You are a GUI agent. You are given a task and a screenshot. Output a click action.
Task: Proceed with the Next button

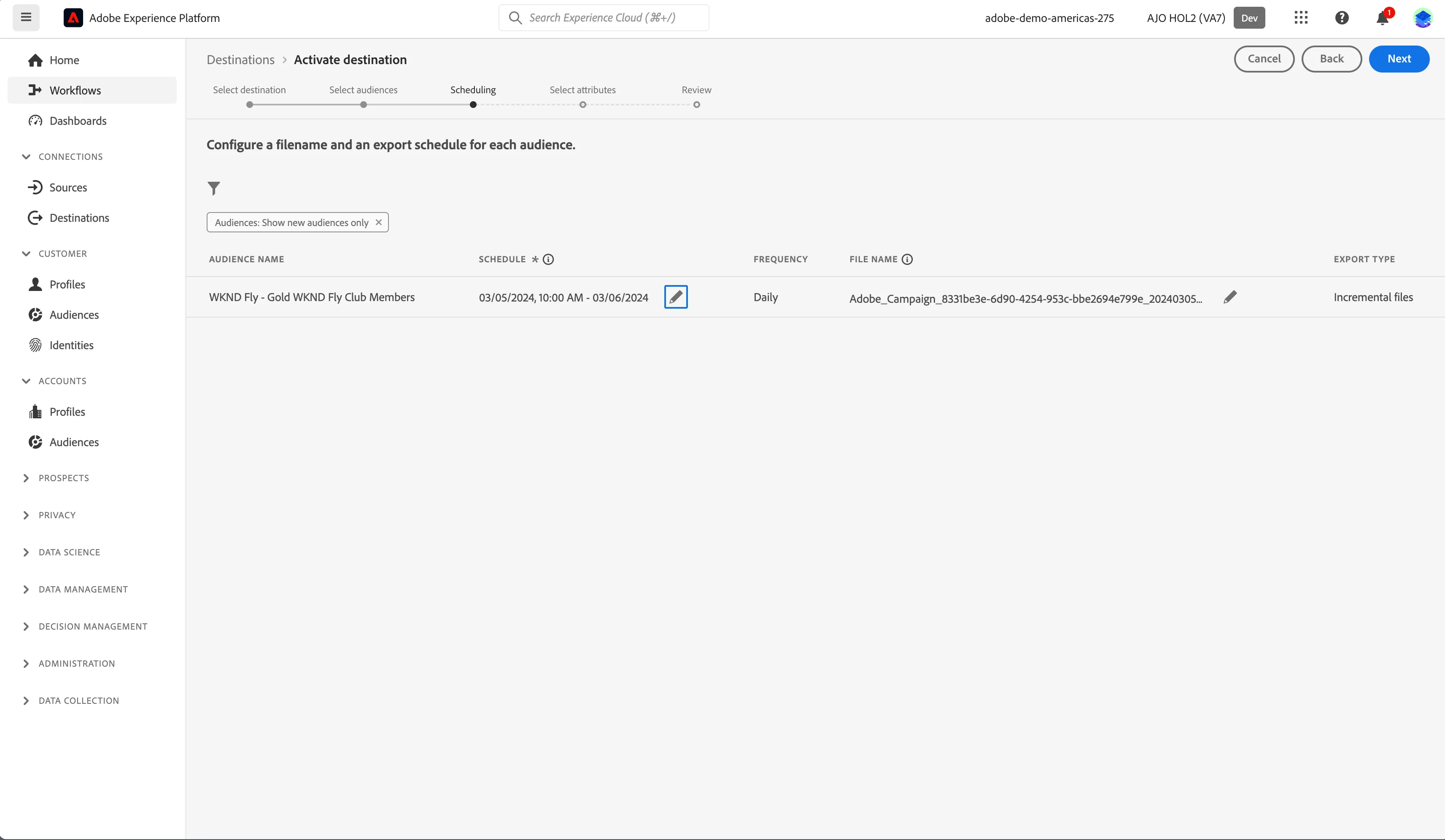1399,59
